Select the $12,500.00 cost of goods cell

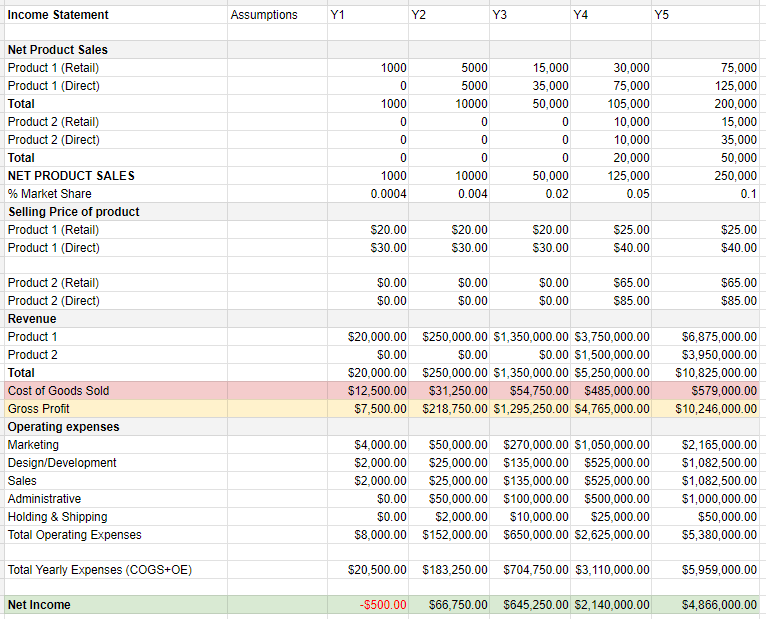[368, 391]
